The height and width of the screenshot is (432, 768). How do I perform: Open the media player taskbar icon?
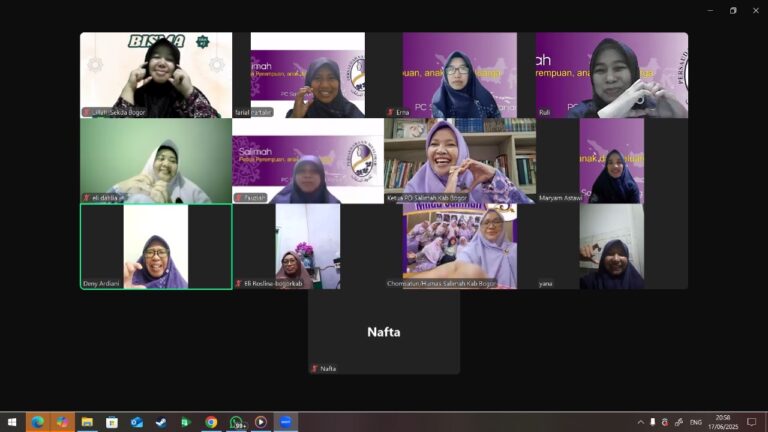[261, 422]
